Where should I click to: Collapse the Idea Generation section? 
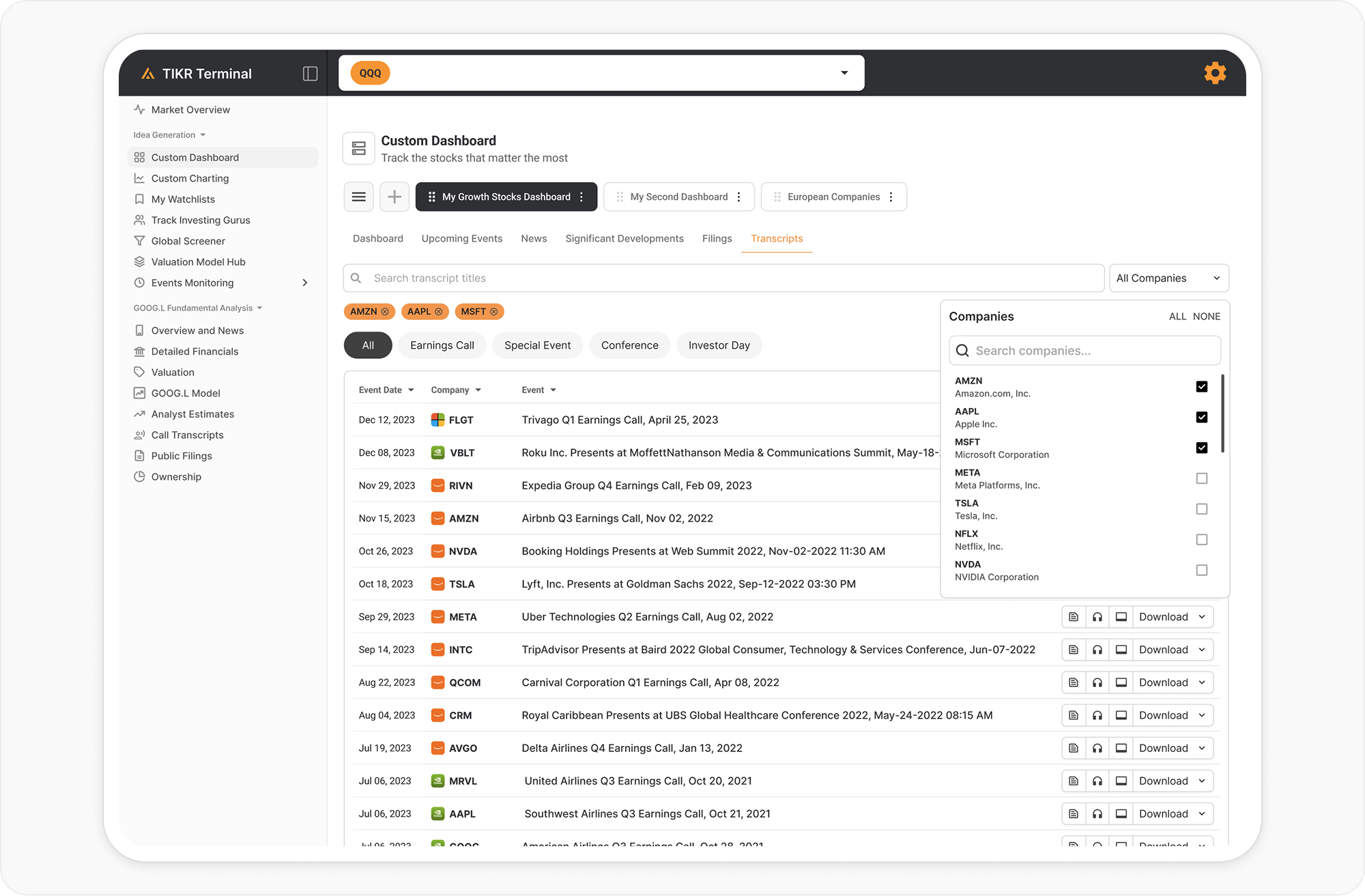[169, 135]
